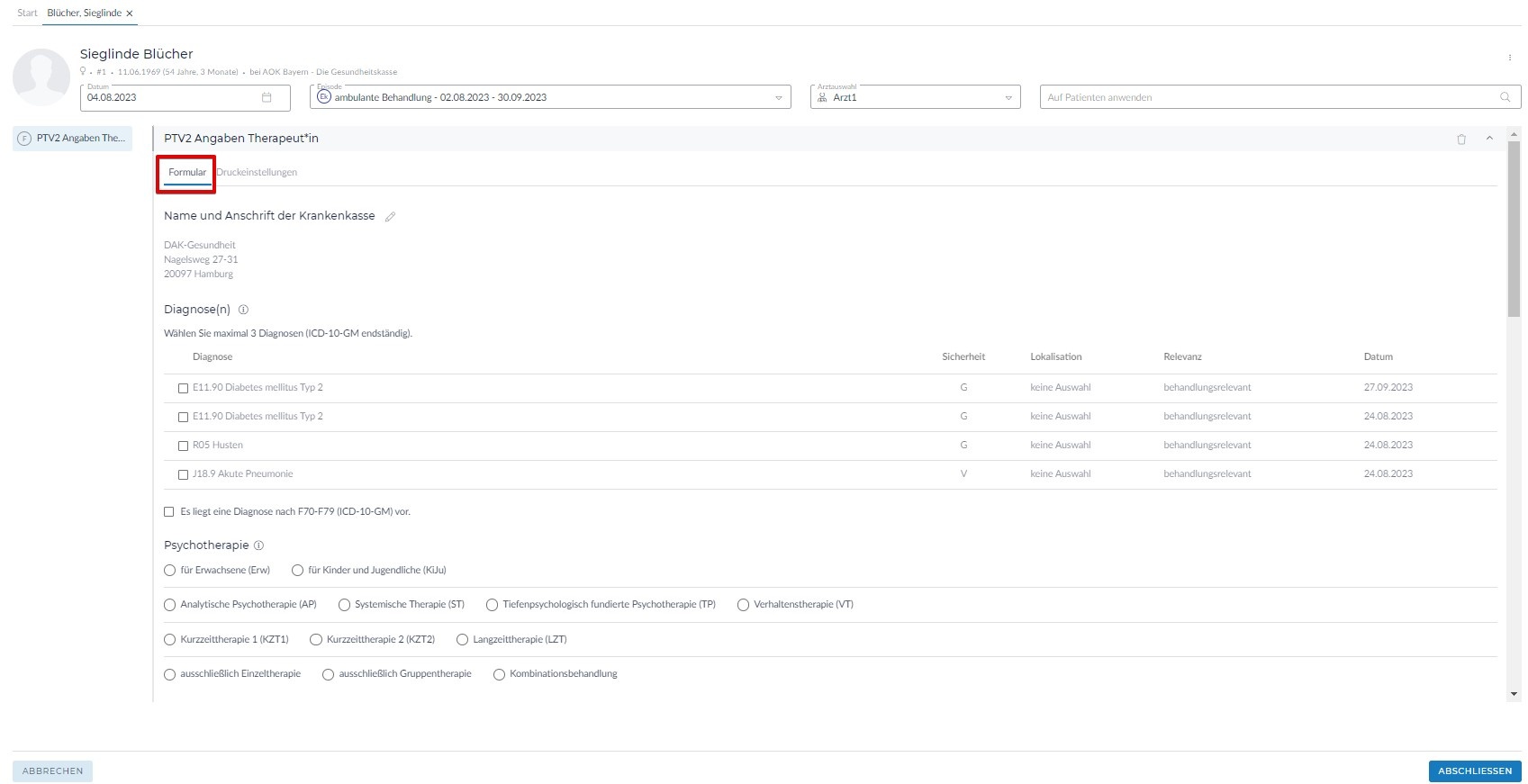
Task: Open the calendar picker in Datum field
Action: [x=267, y=97]
